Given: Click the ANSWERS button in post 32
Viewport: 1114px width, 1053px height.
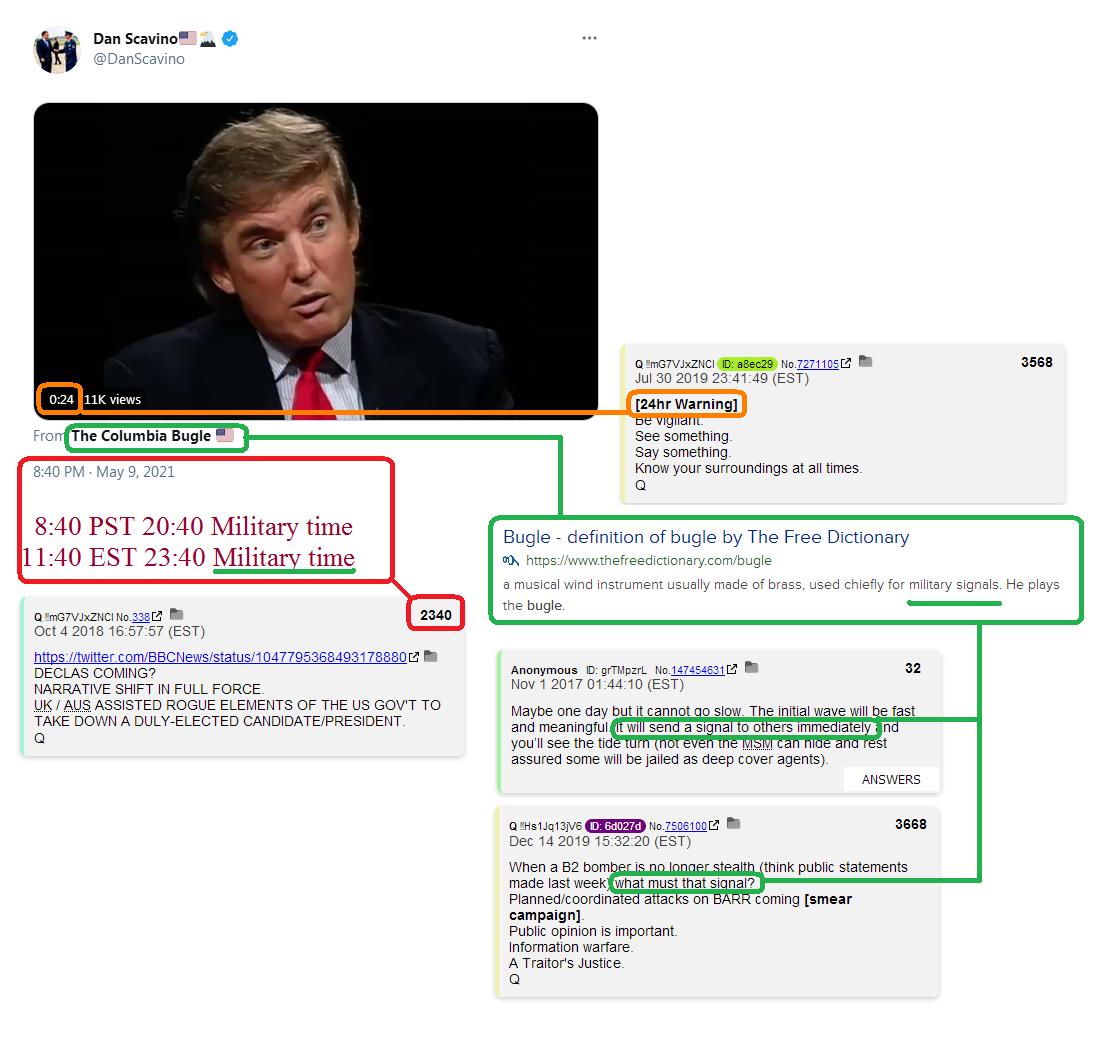Looking at the screenshot, I should (x=891, y=780).
